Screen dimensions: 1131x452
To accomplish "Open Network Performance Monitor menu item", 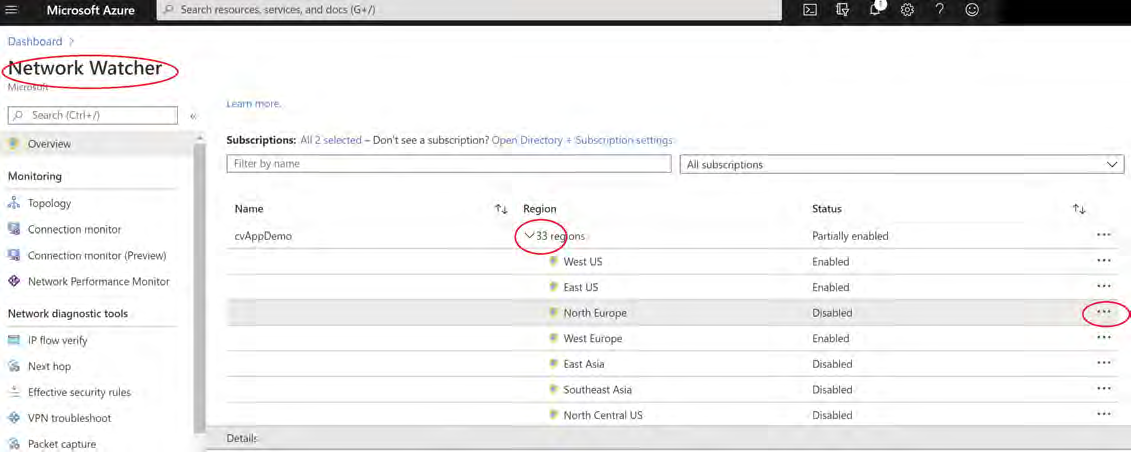I will pyautogui.click(x=97, y=281).
